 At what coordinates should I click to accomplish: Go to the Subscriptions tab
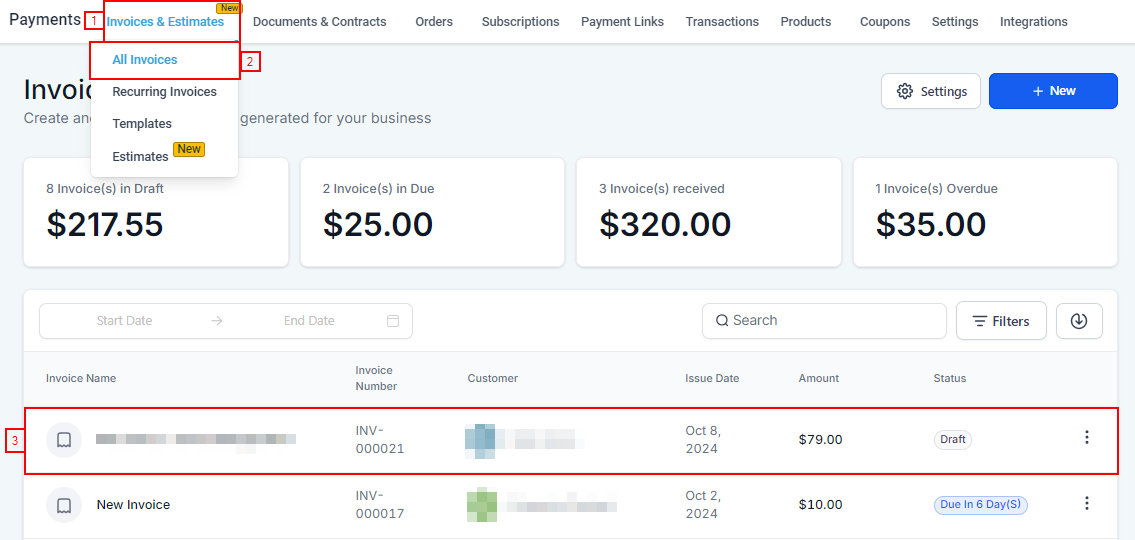tap(520, 22)
